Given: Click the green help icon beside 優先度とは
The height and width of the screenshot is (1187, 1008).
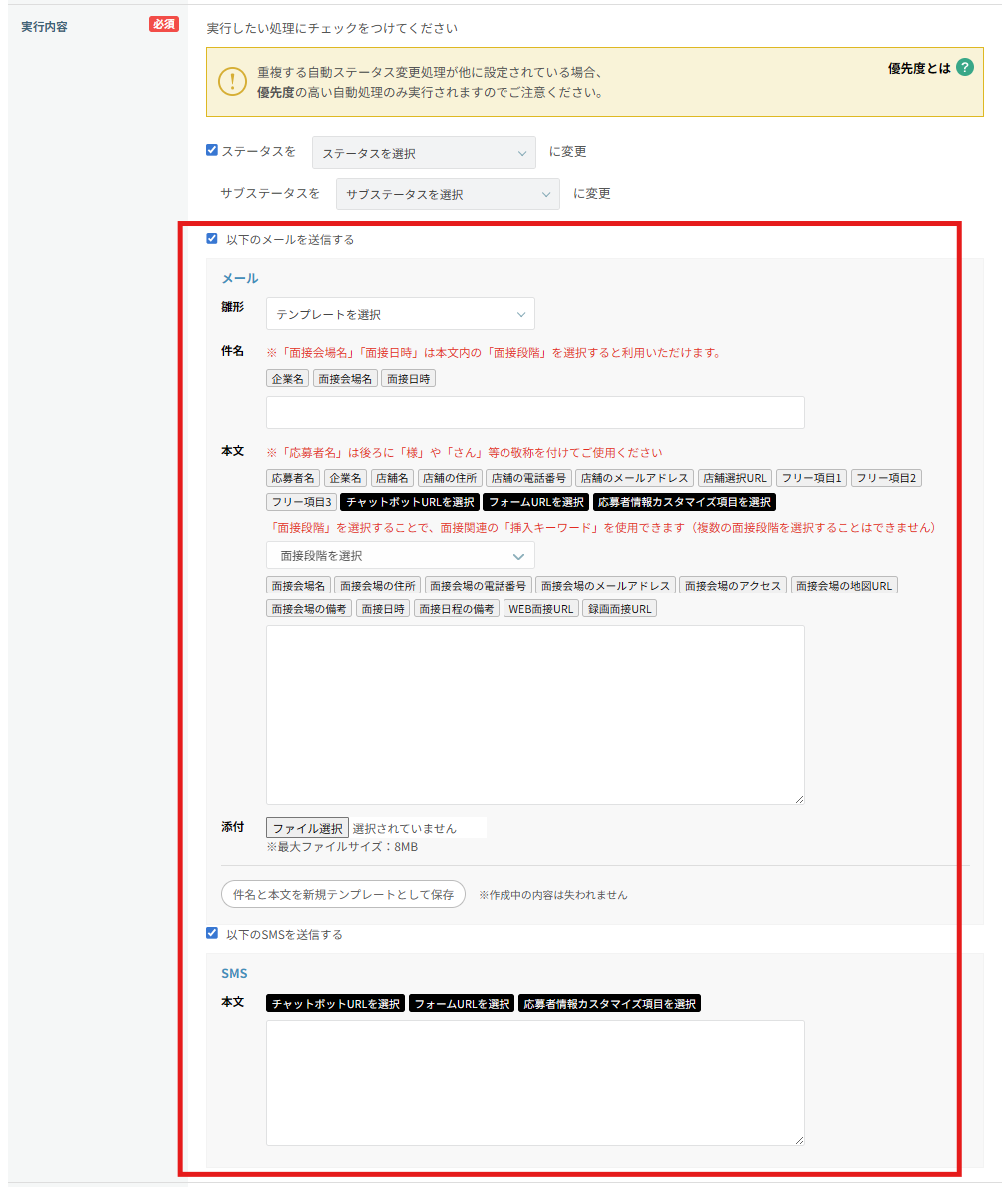Looking at the screenshot, I should tap(964, 68).
